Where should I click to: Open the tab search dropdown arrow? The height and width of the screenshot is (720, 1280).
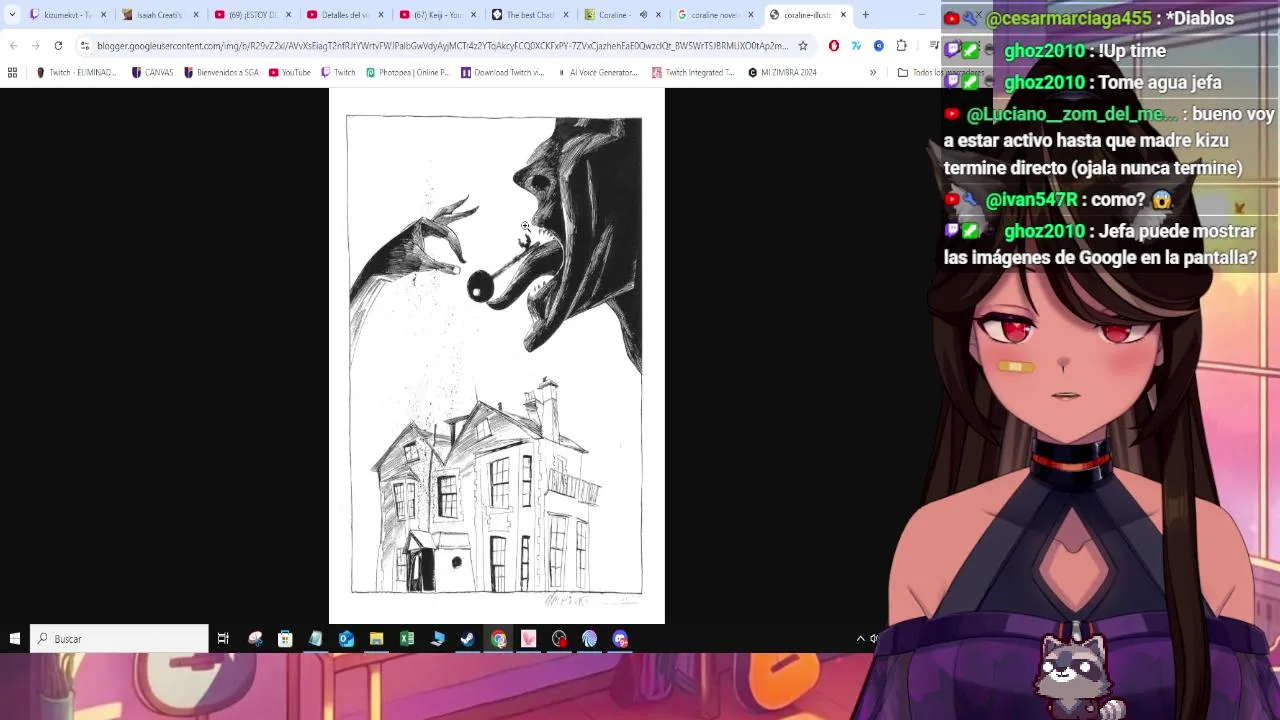[11, 15]
